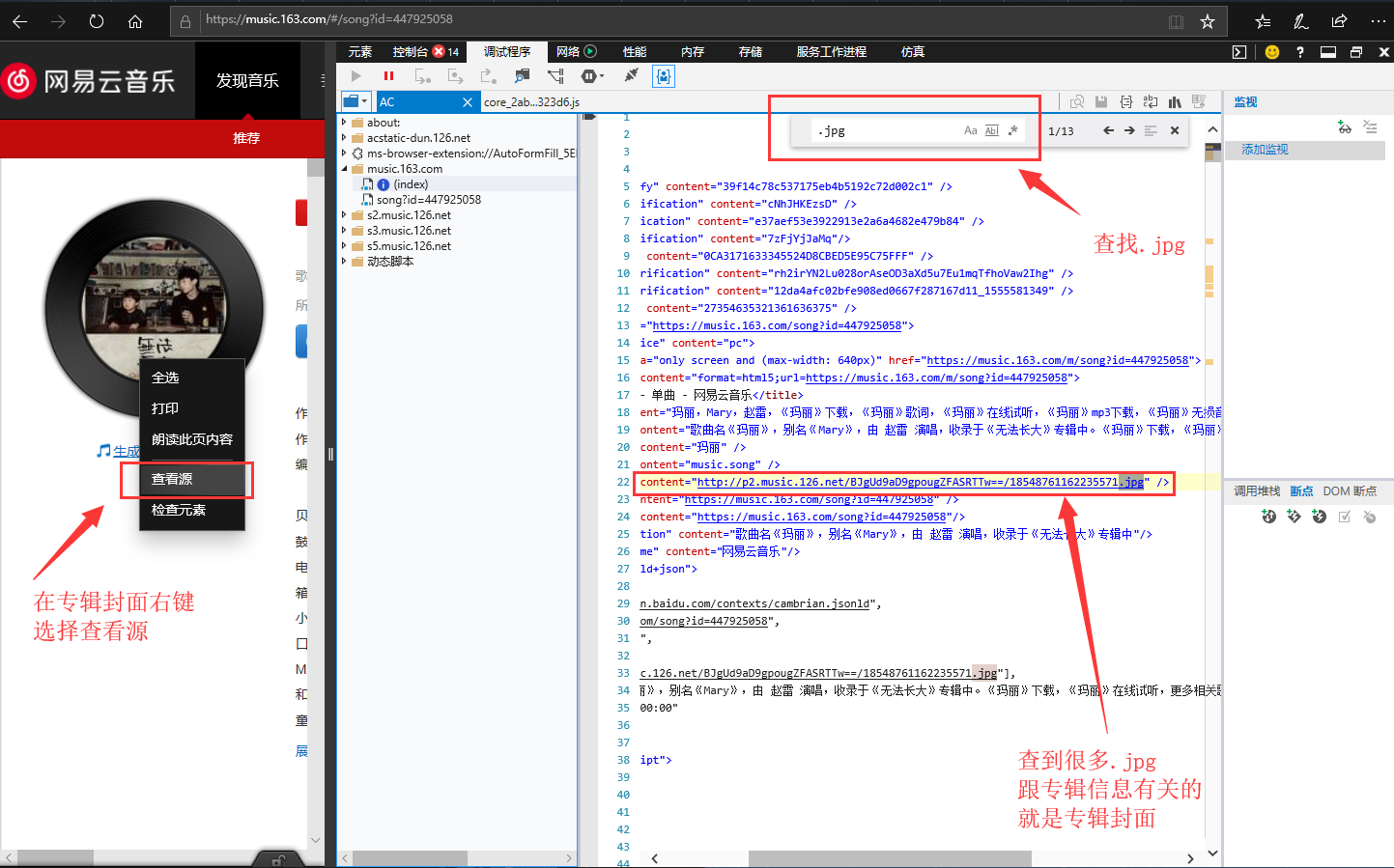1394x868 pixels.
Task: Dock the DevTools to the bottom
Action: (1328, 52)
